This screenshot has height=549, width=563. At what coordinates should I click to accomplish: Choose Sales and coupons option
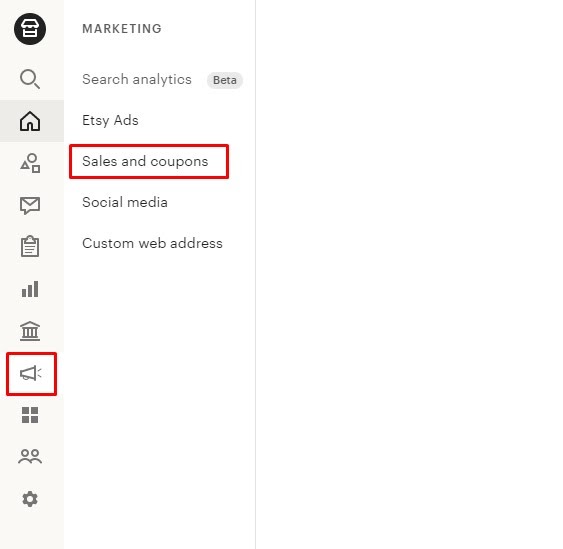[145, 161]
